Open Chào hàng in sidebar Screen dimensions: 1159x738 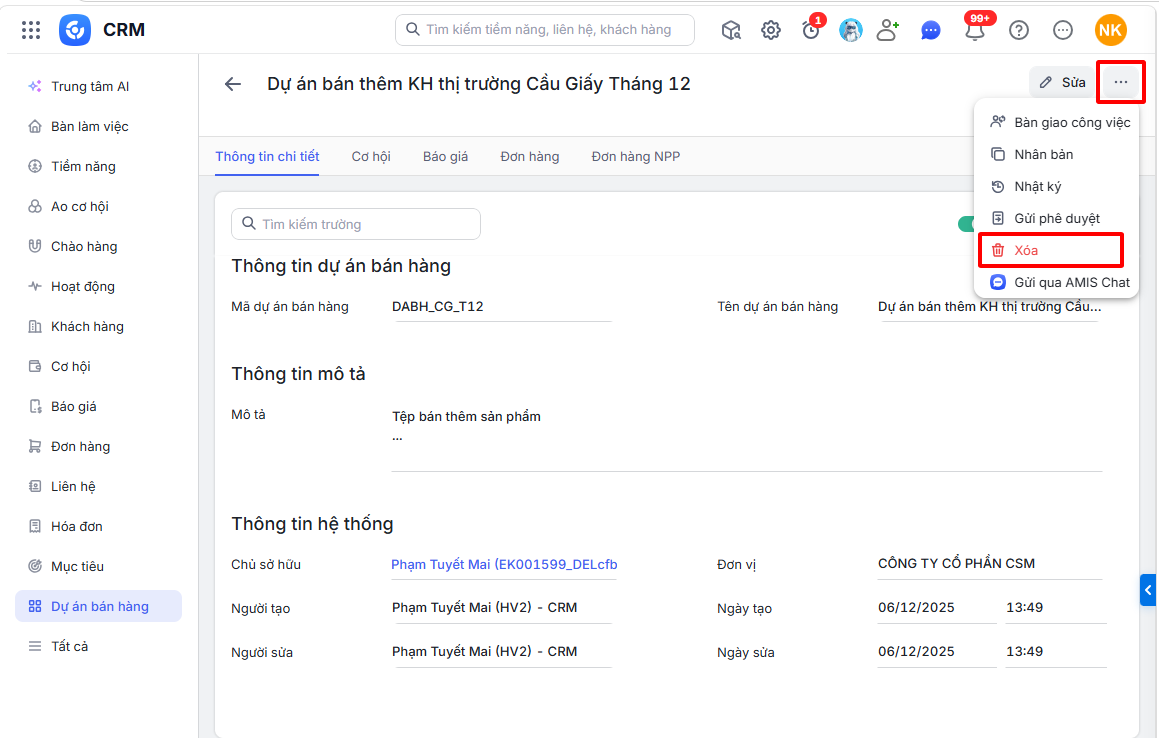pos(98,246)
